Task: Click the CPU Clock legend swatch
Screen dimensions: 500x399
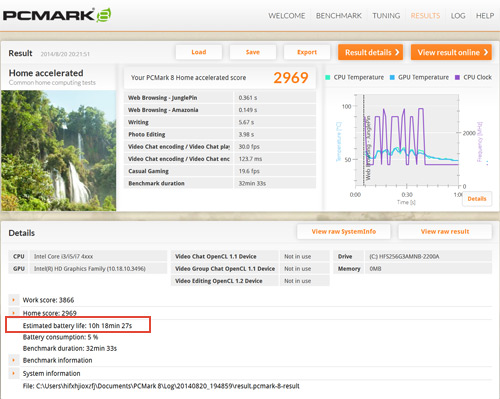Action: click(x=457, y=77)
